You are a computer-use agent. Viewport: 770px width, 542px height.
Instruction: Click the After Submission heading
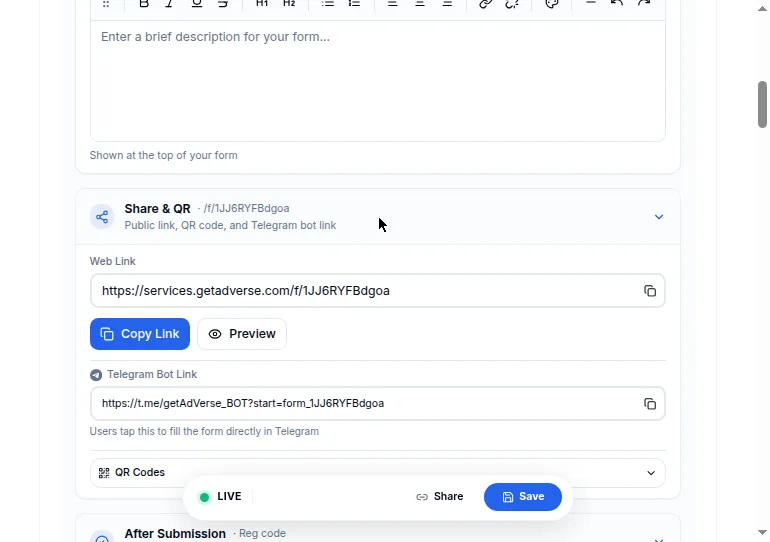click(175, 534)
